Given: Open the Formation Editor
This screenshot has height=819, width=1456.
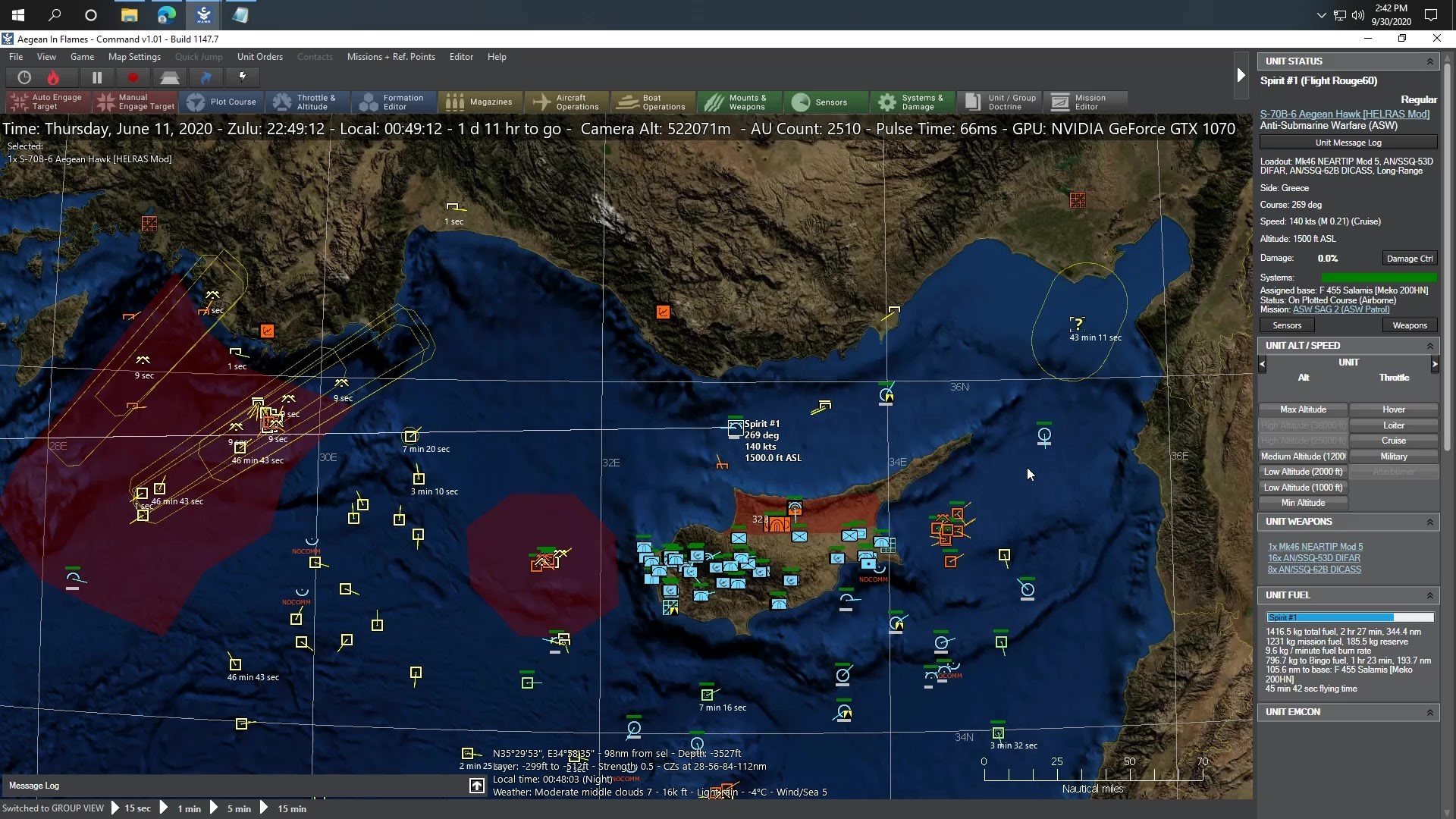Looking at the screenshot, I should pyautogui.click(x=394, y=102).
